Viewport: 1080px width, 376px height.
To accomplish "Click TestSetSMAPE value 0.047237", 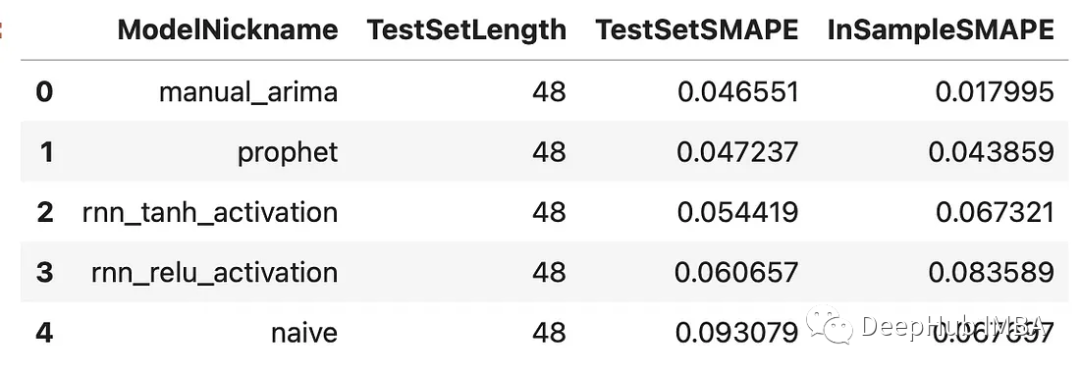I will point(738,152).
